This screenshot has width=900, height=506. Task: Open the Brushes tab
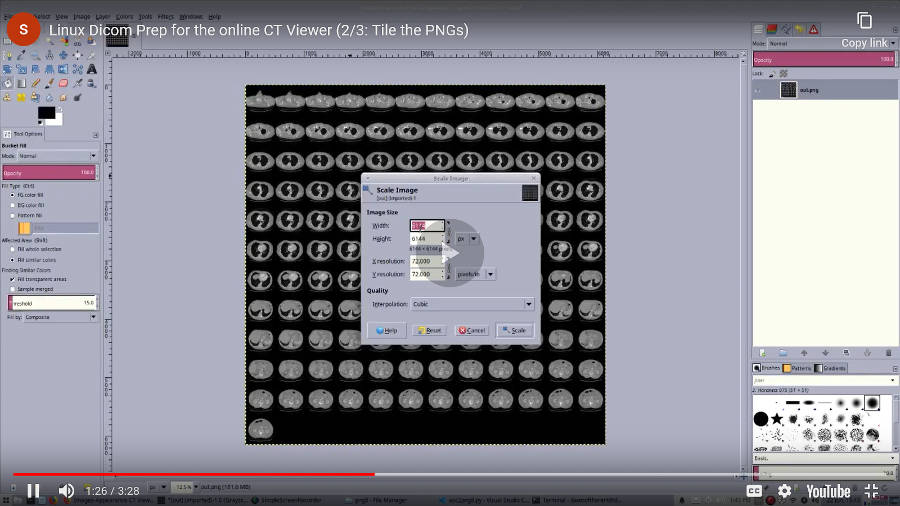point(766,368)
